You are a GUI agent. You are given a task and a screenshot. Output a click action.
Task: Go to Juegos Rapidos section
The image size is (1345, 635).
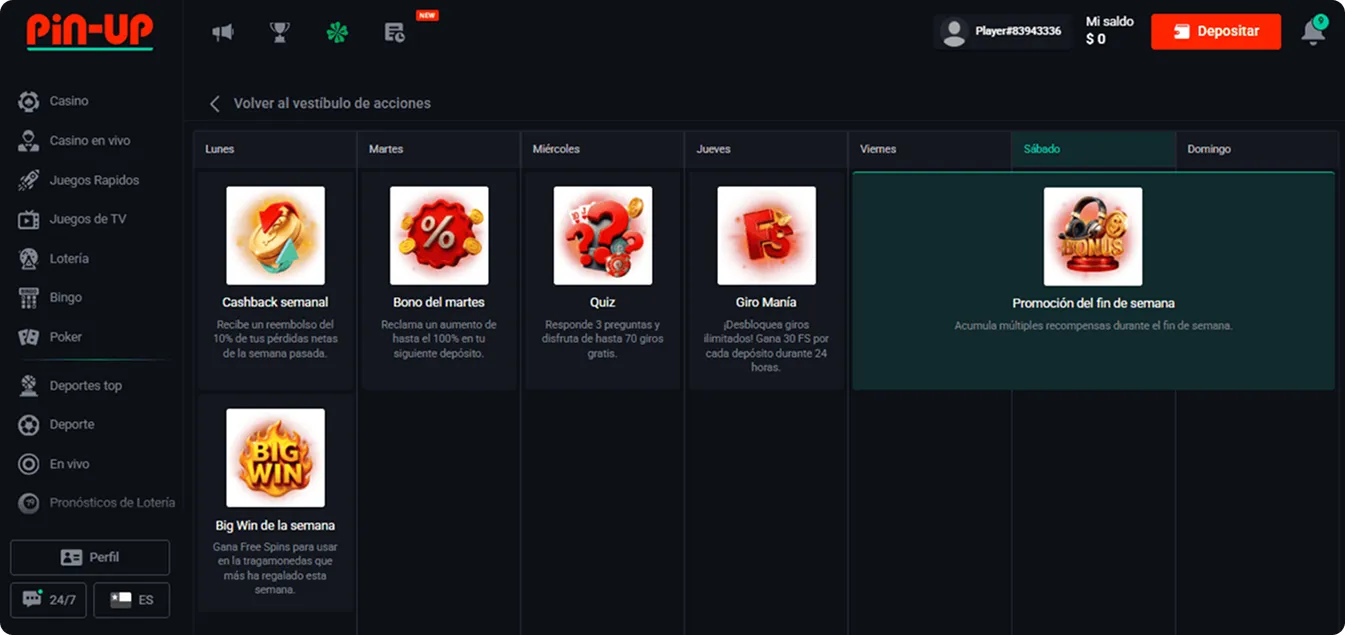tap(94, 180)
